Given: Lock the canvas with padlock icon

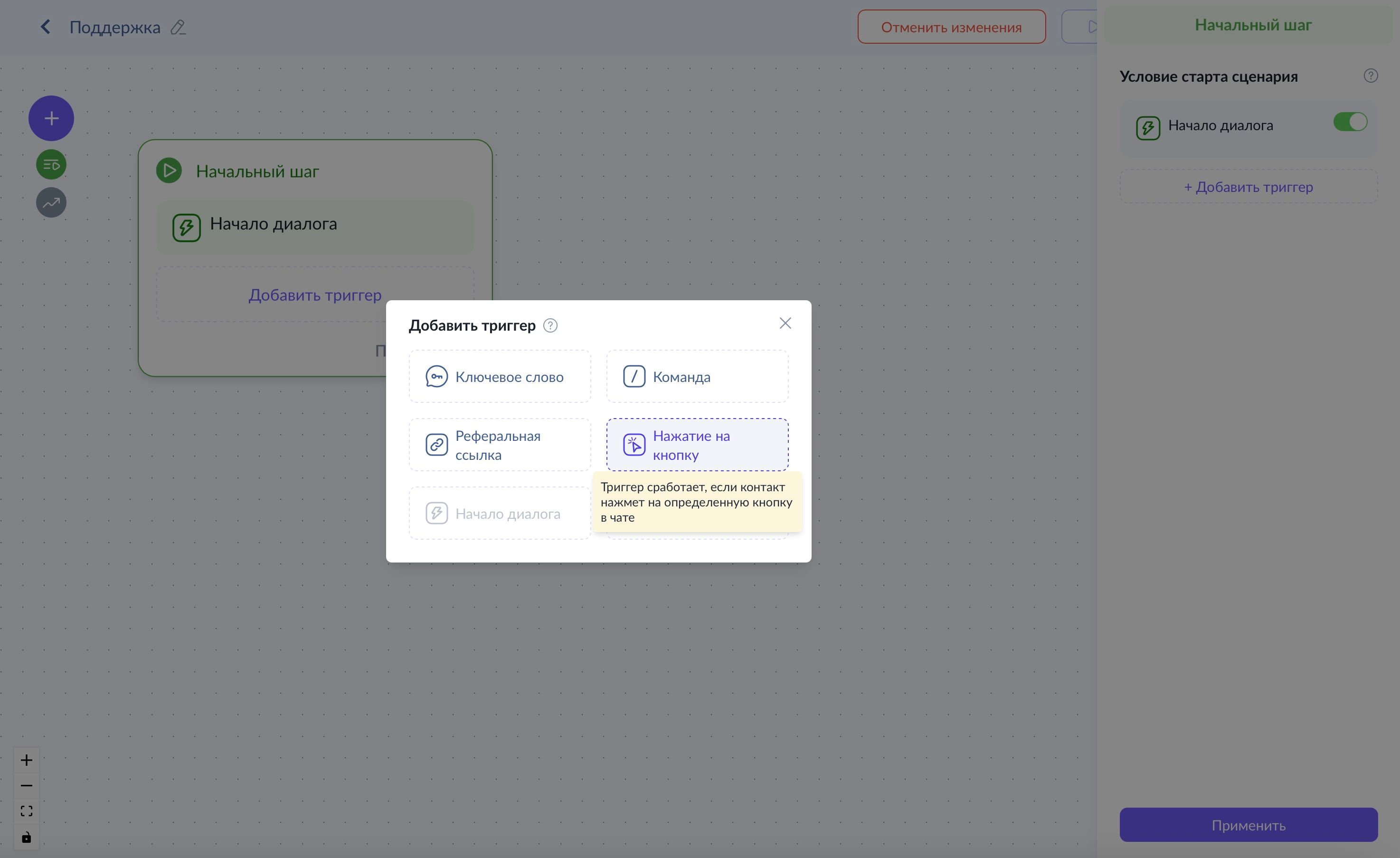Looking at the screenshot, I should coord(26,837).
